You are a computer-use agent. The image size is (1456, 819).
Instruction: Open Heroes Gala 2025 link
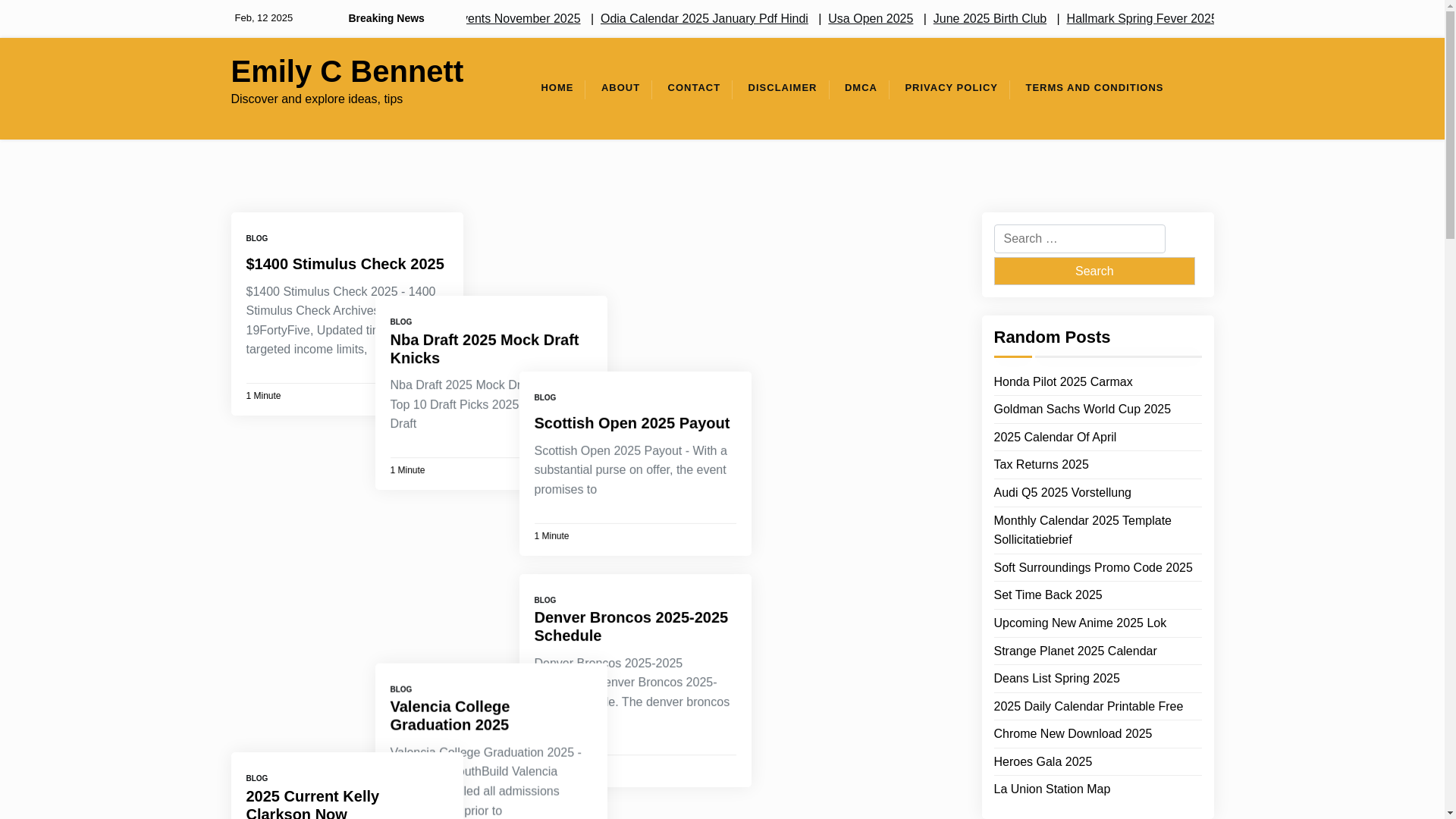tap(1042, 762)
